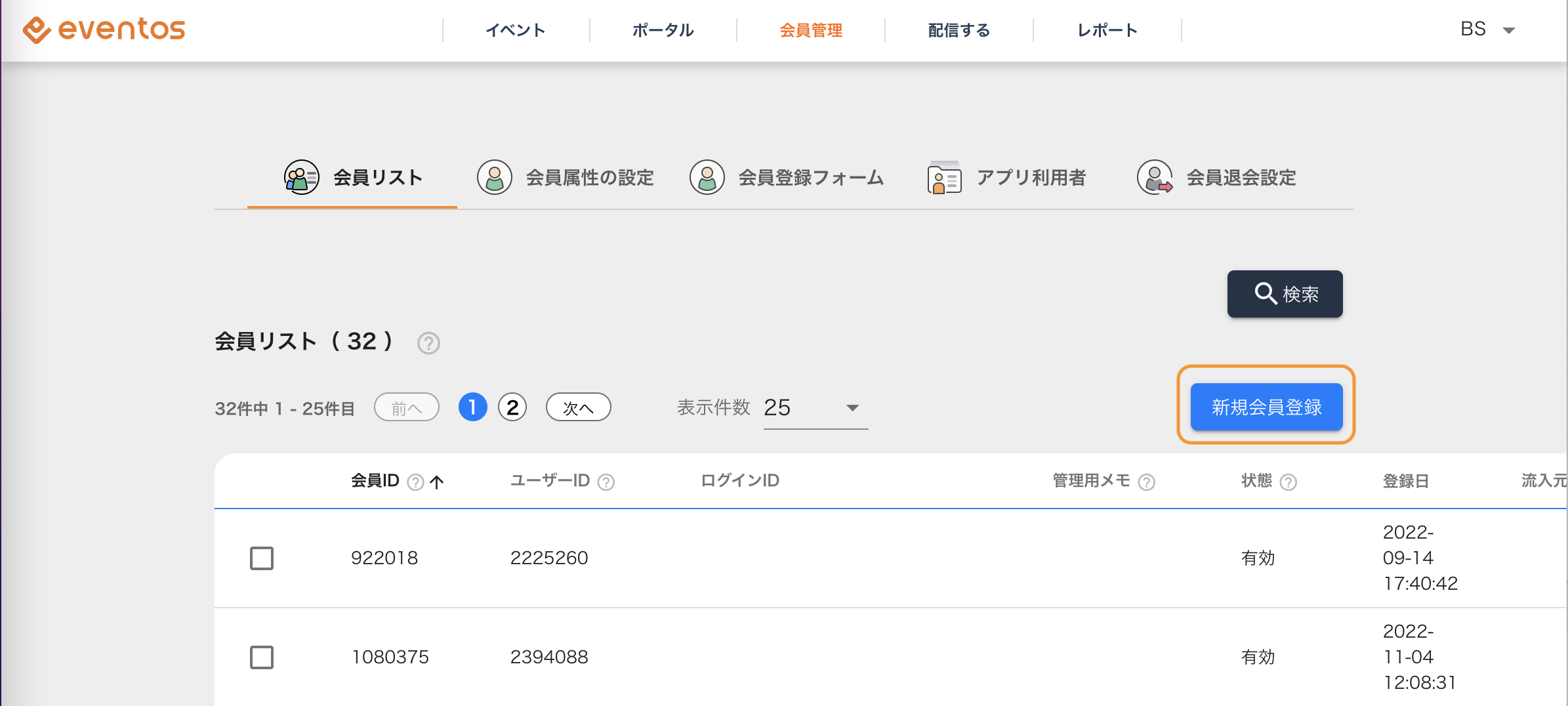Click the eventos logo

pyautogui.click(x=104, y=30)
